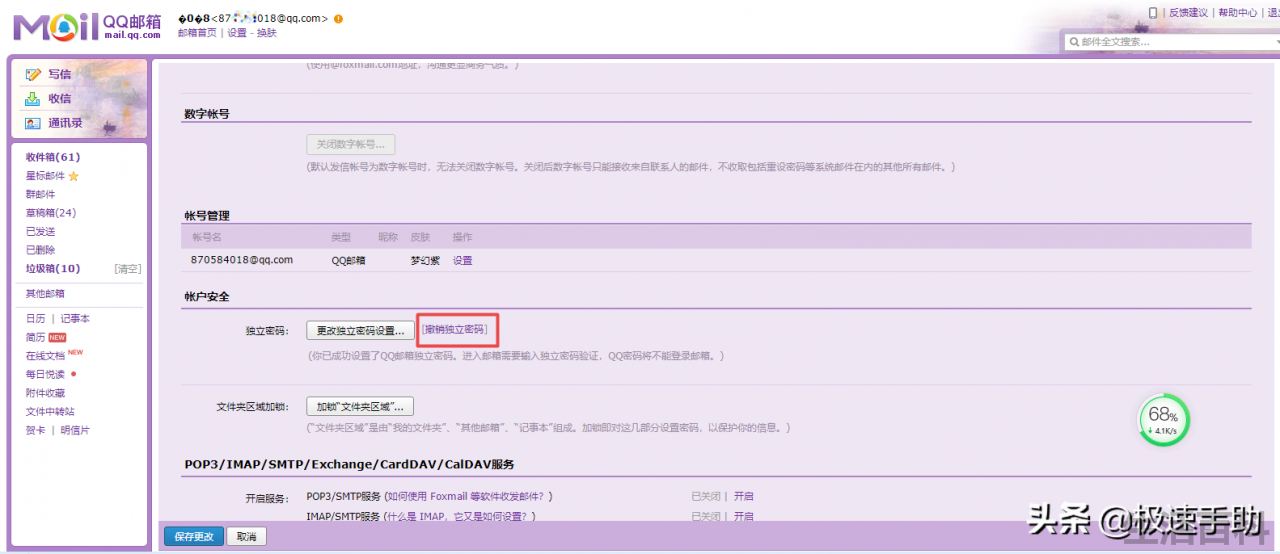Click [撤销独立密码] revoke password link
Viewport: 1280px width, 554px height.
click(x=455, y=329)
